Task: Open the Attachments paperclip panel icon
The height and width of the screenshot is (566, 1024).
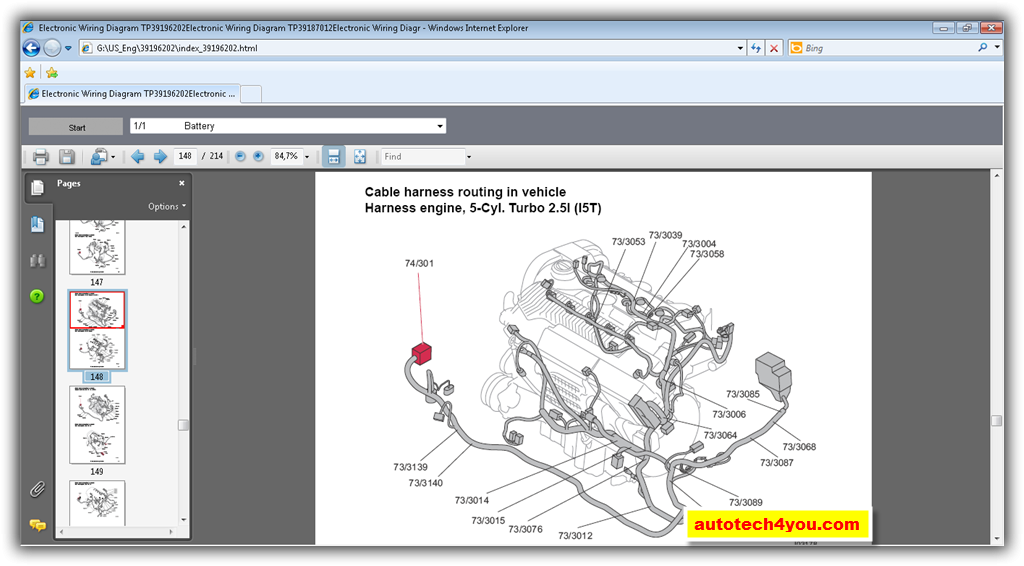Action: tap(37, 489)
